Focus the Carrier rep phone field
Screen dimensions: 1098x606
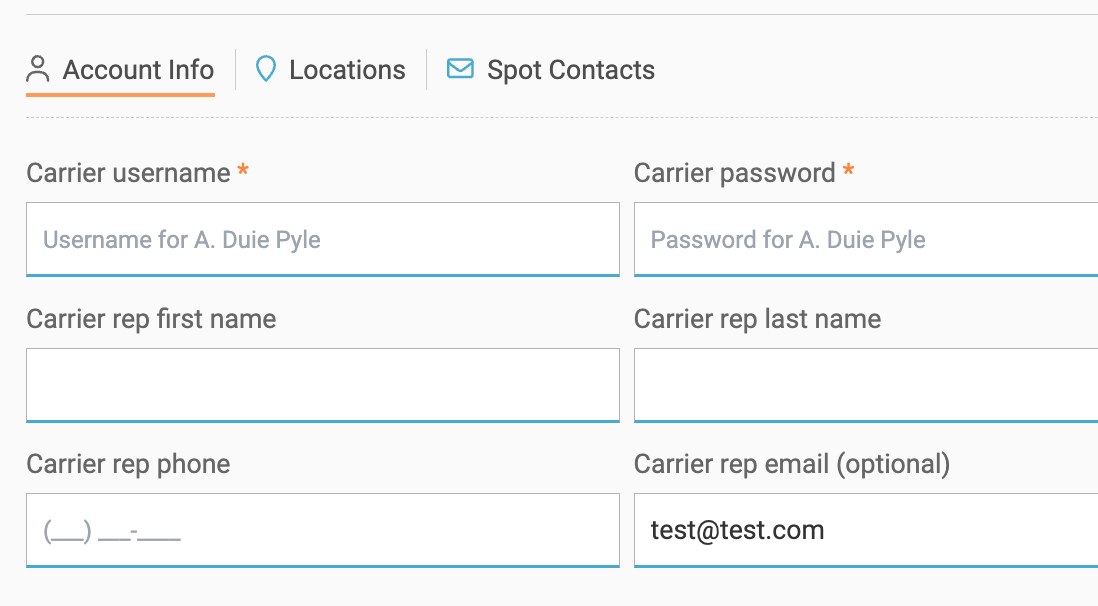click(322, 530)
